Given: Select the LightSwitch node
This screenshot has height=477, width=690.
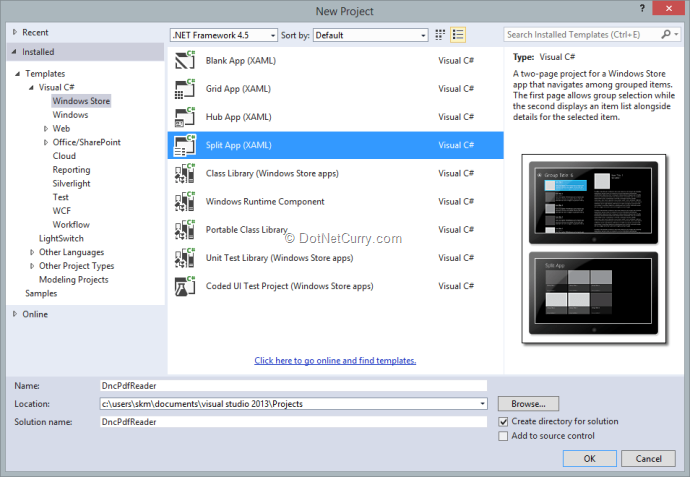Looking at the screenshot, I should (x=61, y=238).
